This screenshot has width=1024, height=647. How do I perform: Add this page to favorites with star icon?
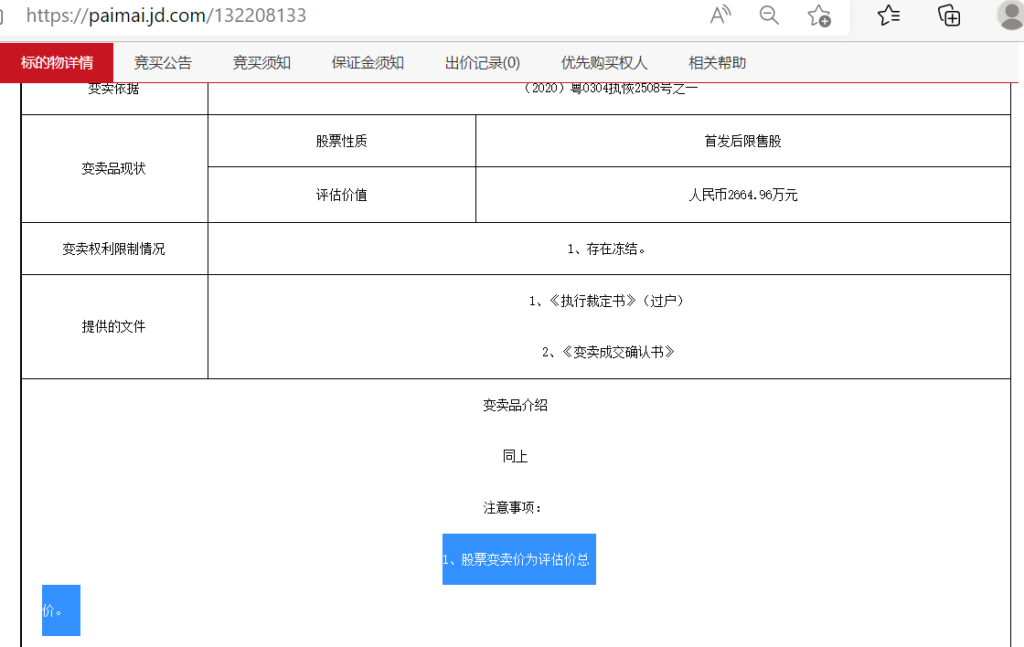pos(819,15)
